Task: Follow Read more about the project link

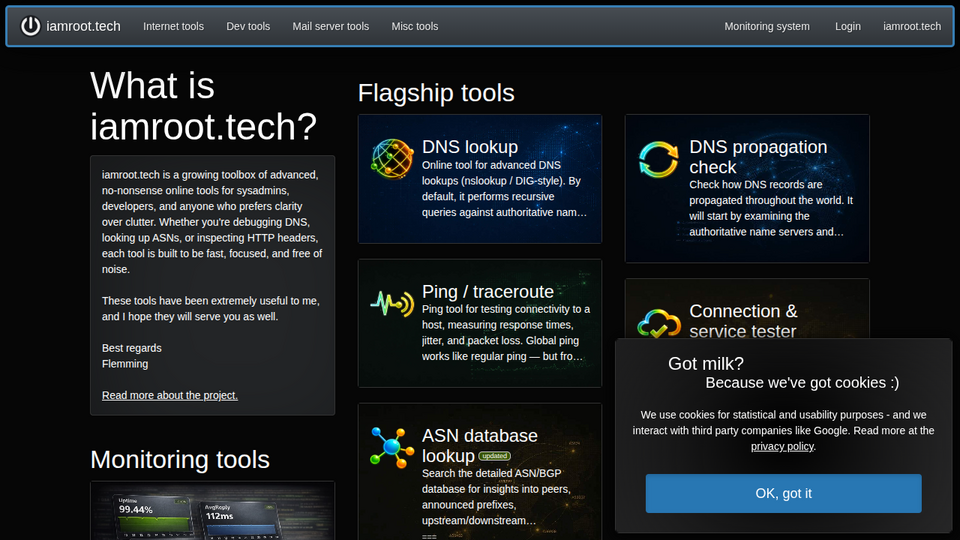Action: click(x=170, y=396)
